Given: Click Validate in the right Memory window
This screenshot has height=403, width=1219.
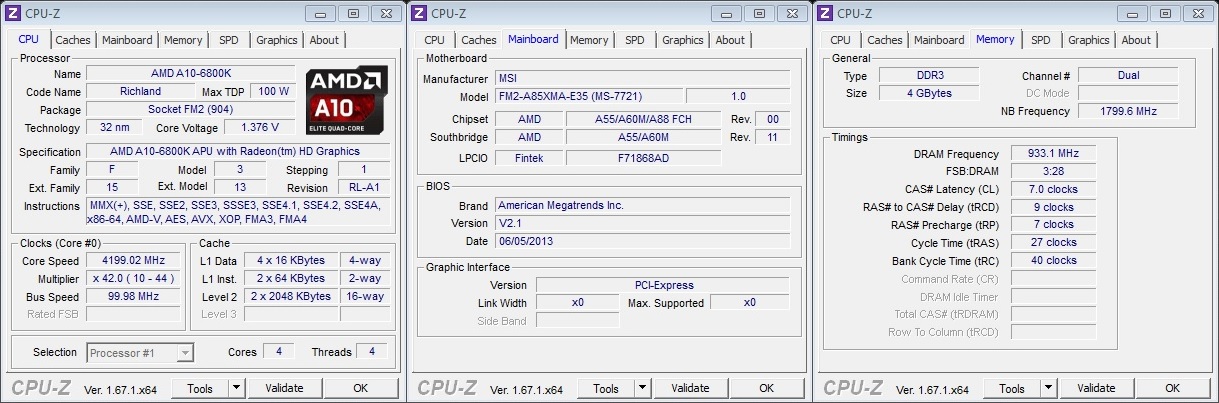Looking at the screenshot, I should click(x=1096, y=388).
